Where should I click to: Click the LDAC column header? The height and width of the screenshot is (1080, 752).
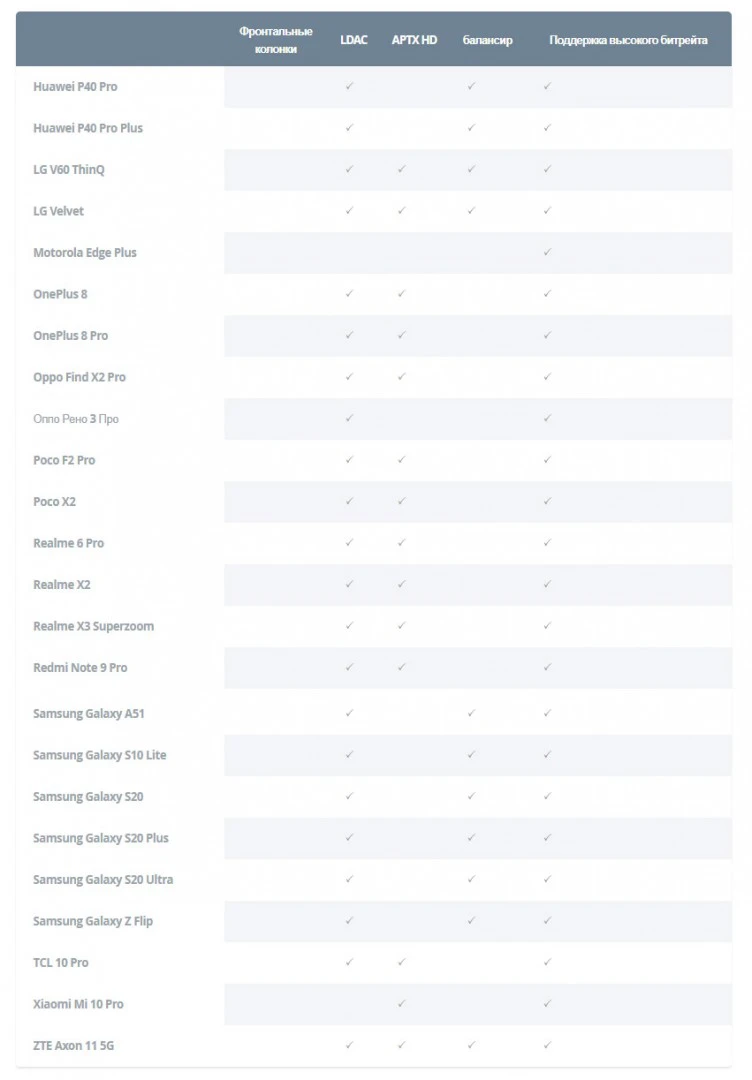(354, 41)
